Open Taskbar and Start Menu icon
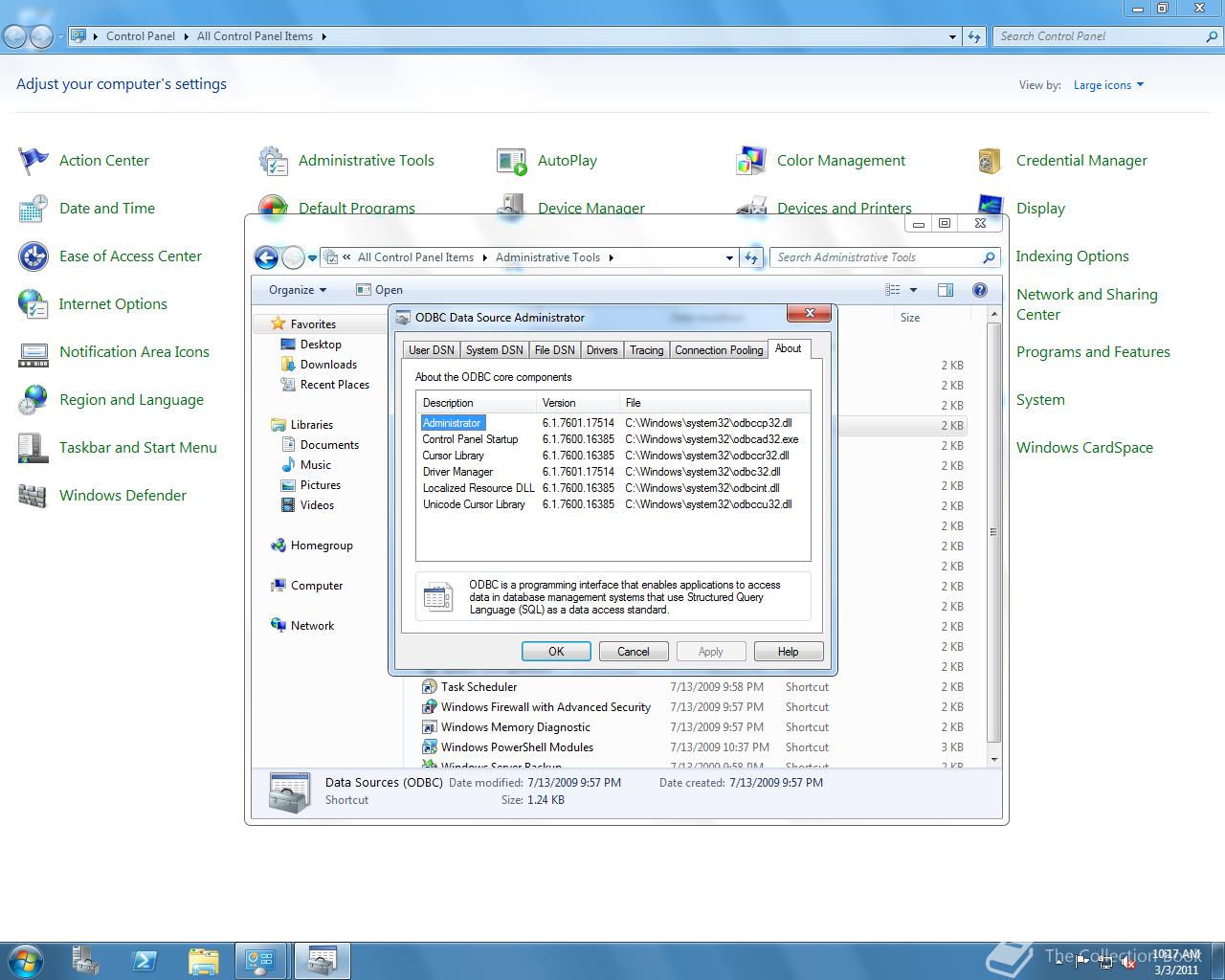Viewport: 1225px width, 980px height. point(33,448)
